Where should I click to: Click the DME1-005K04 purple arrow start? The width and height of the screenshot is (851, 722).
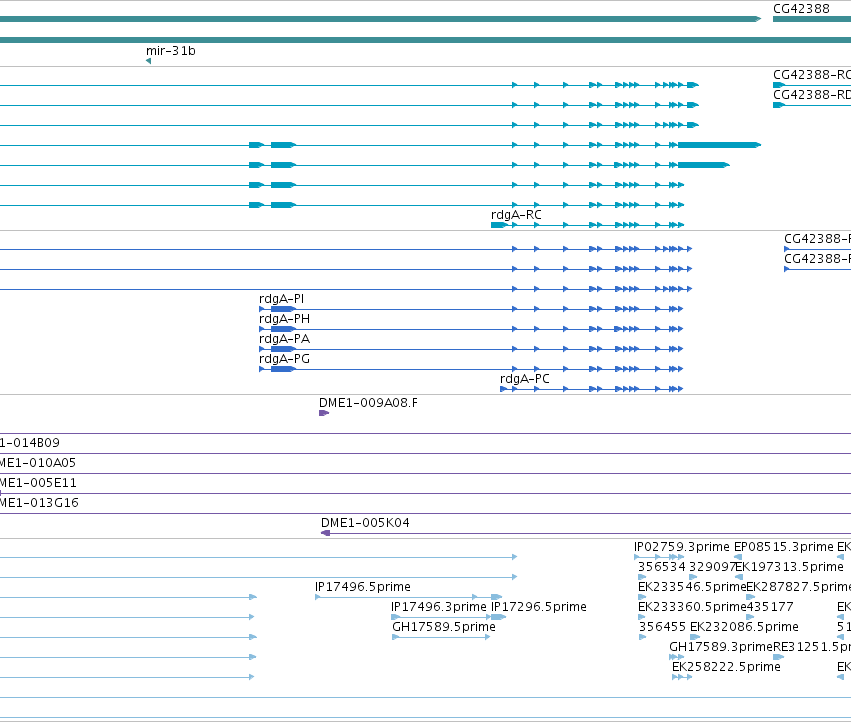pyautogui.click(x=326, y=533)
